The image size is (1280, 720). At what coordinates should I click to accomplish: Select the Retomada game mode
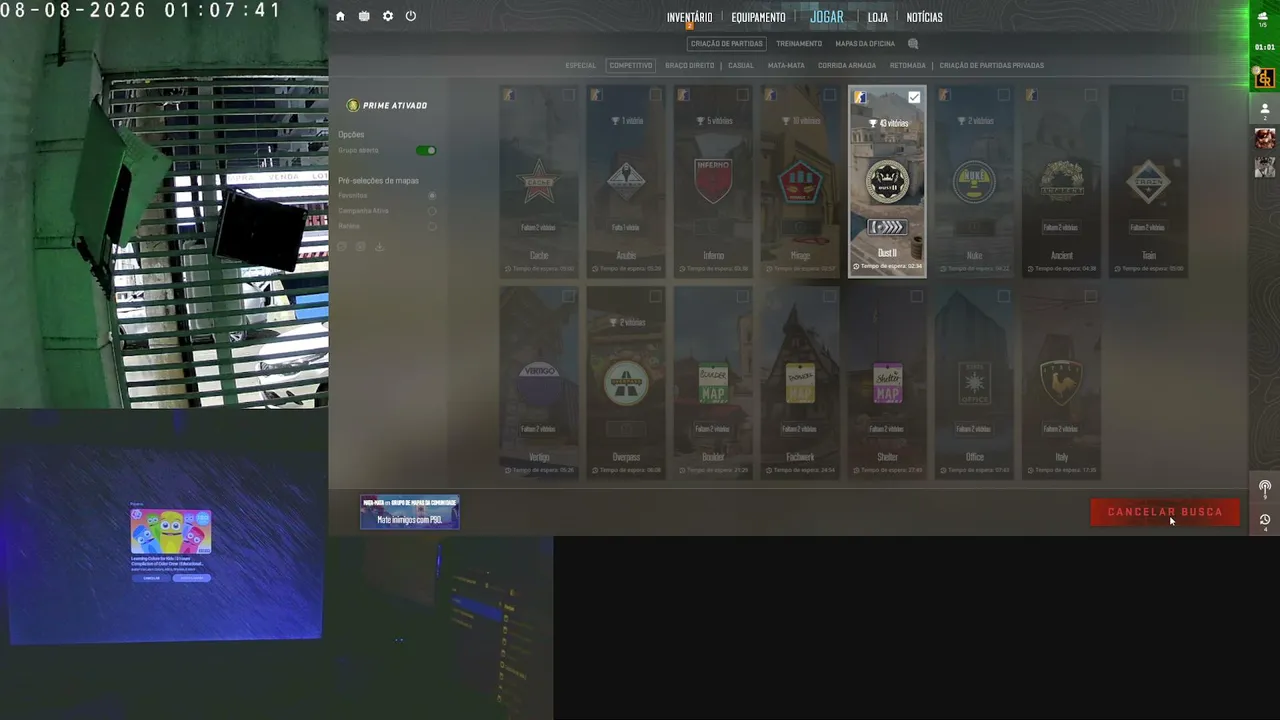click(908, 66)
